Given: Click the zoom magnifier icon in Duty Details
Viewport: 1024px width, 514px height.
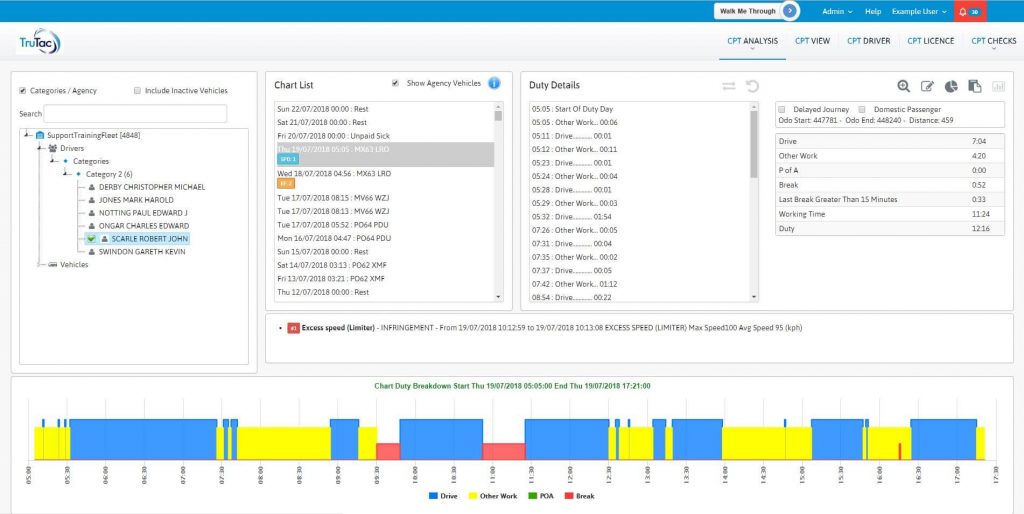Looking at the screenshot, I should 904,87.
